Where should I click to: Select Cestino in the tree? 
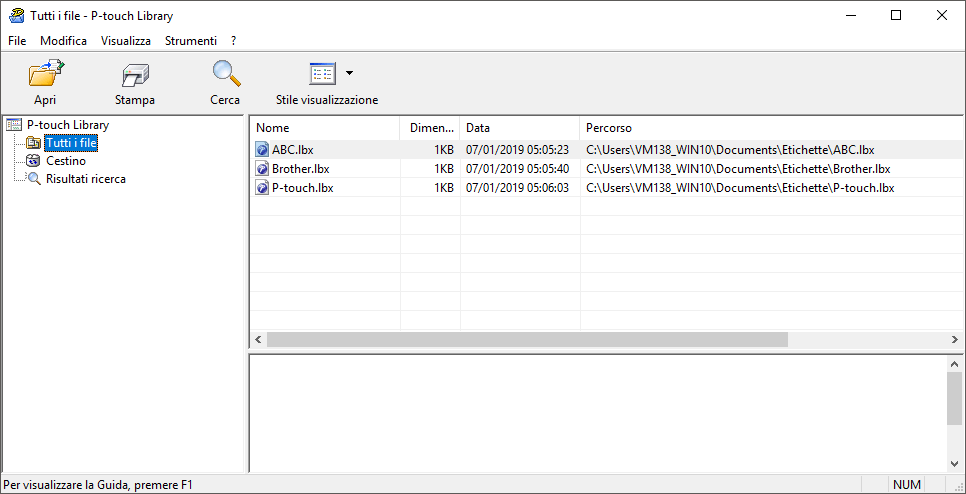tap(66, 161)
